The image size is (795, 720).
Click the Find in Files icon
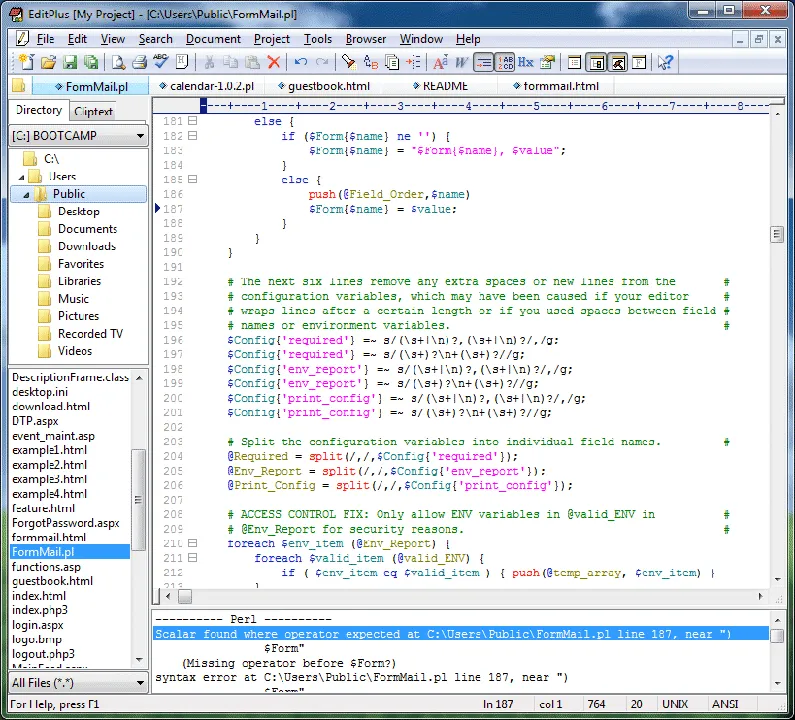tap(392, 62)
